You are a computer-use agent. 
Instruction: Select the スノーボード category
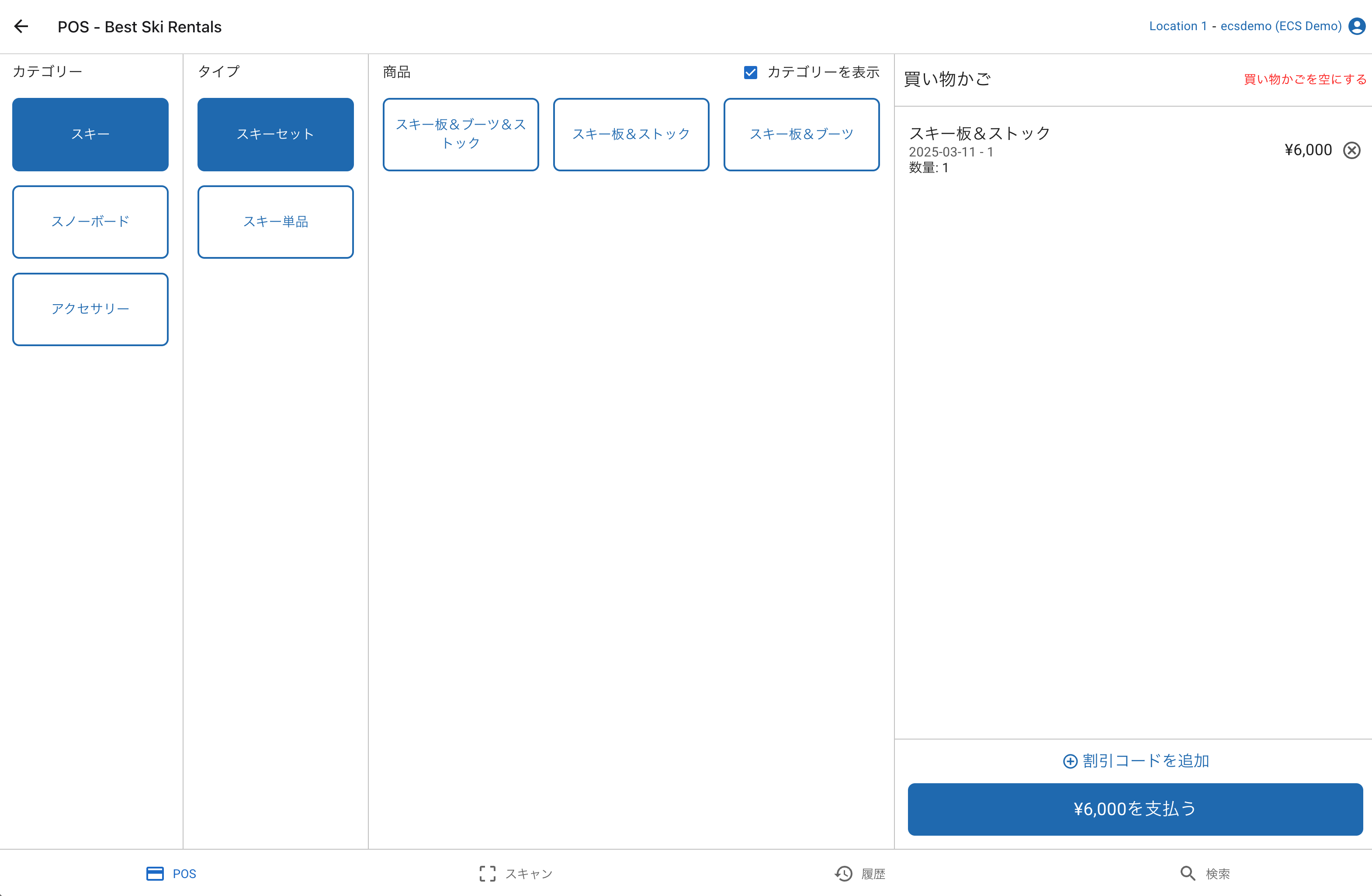pyautogui.click(x=90, y=222)
